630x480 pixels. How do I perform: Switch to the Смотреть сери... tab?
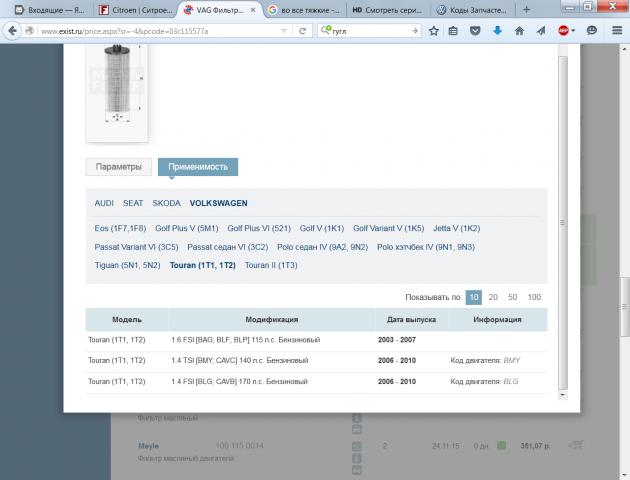(388, 10)
